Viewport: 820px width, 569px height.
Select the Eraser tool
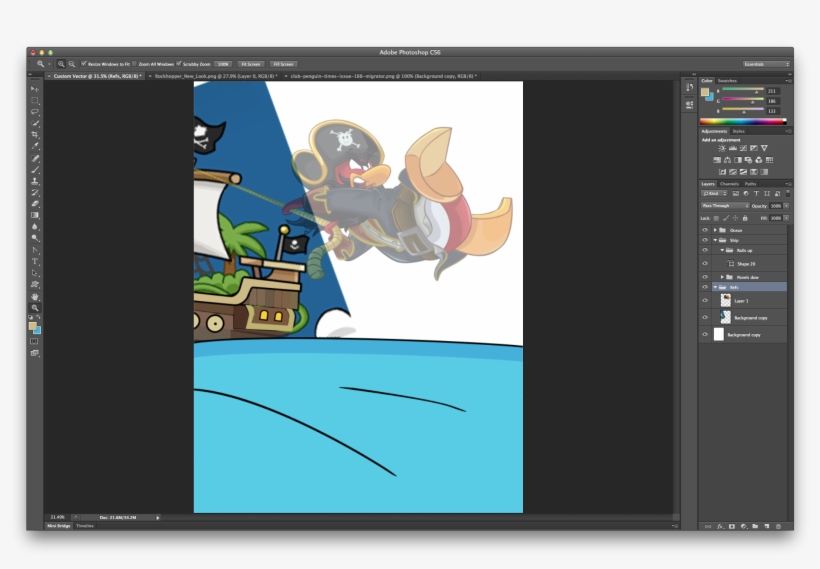(35, 204)
